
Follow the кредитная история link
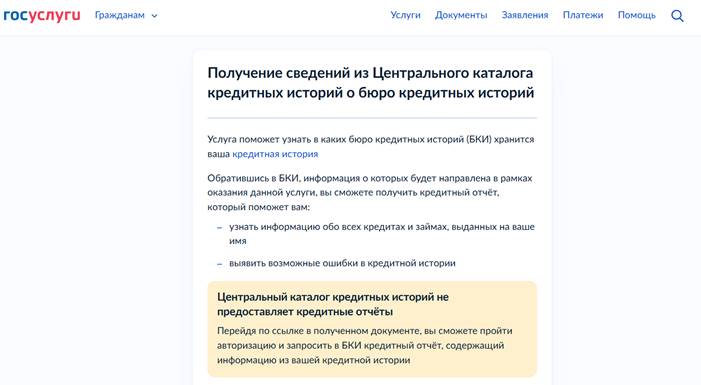tap(275, 154)
